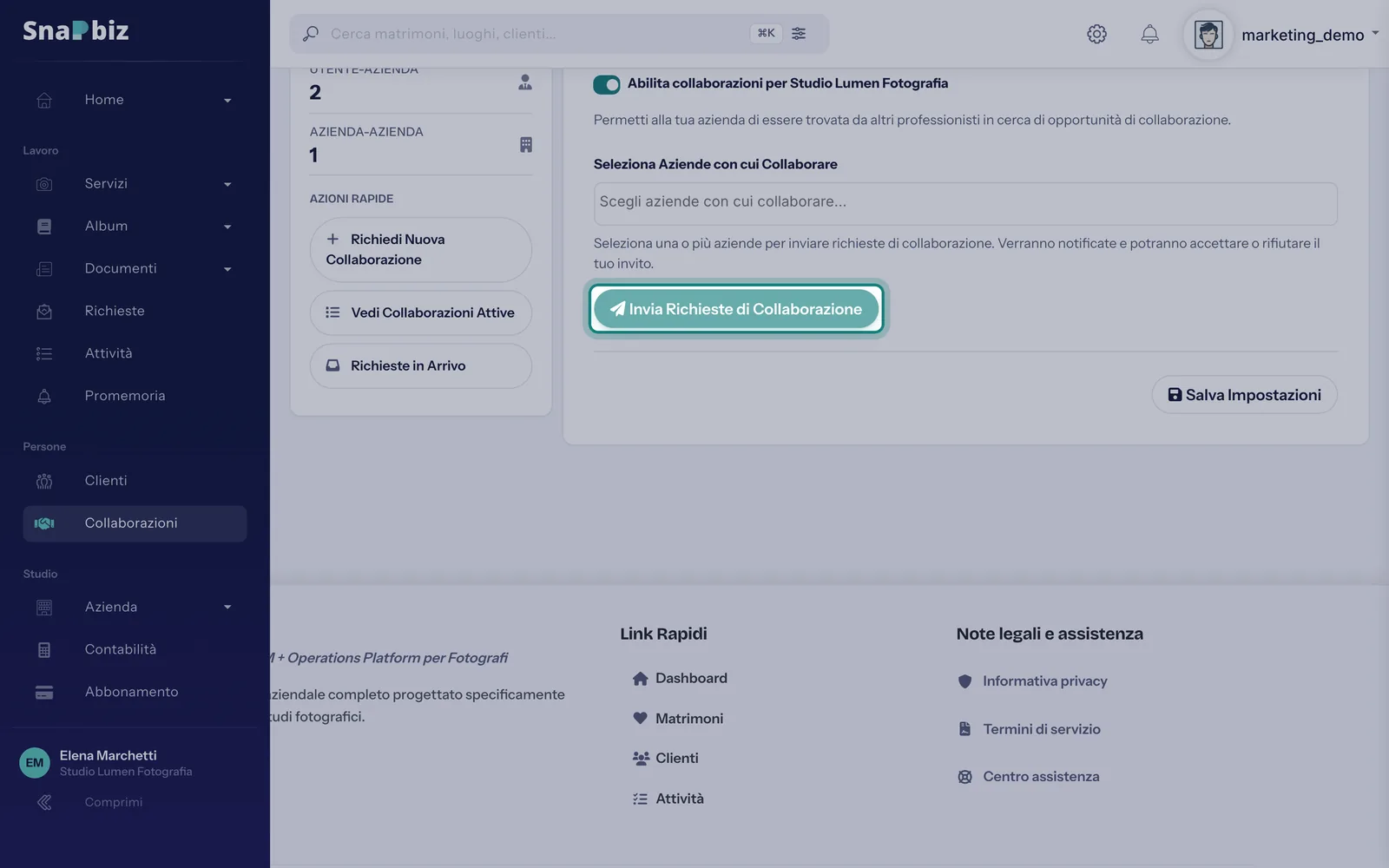Click the Abbonamento card icon
Screen dimensions: 1389x868
[x=44, y=693]
